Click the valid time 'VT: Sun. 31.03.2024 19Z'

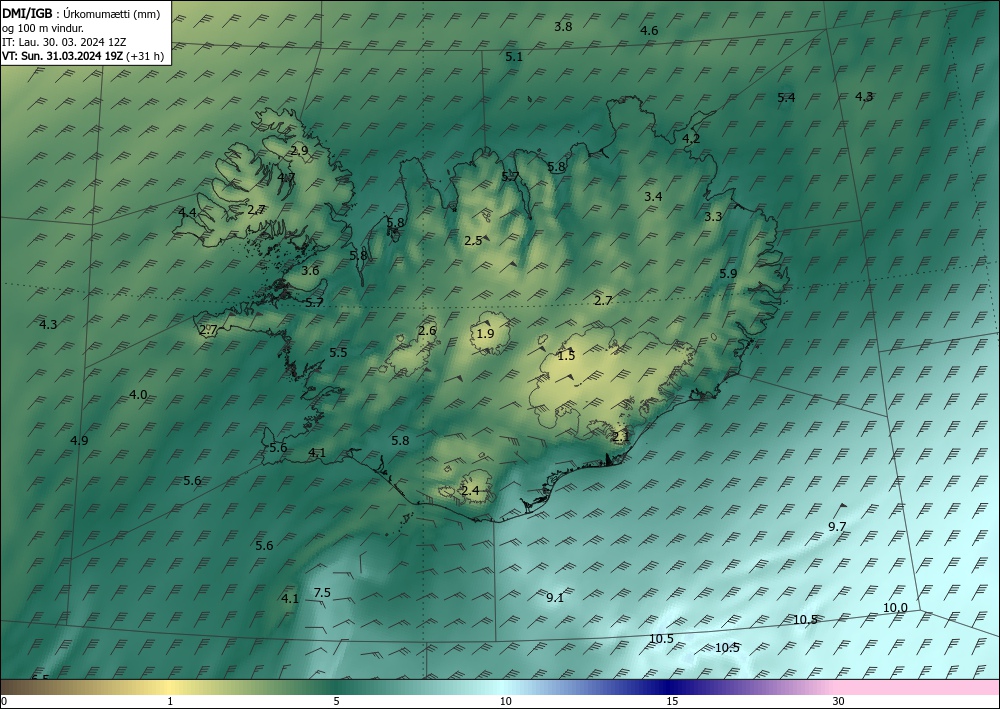[62, 56]
